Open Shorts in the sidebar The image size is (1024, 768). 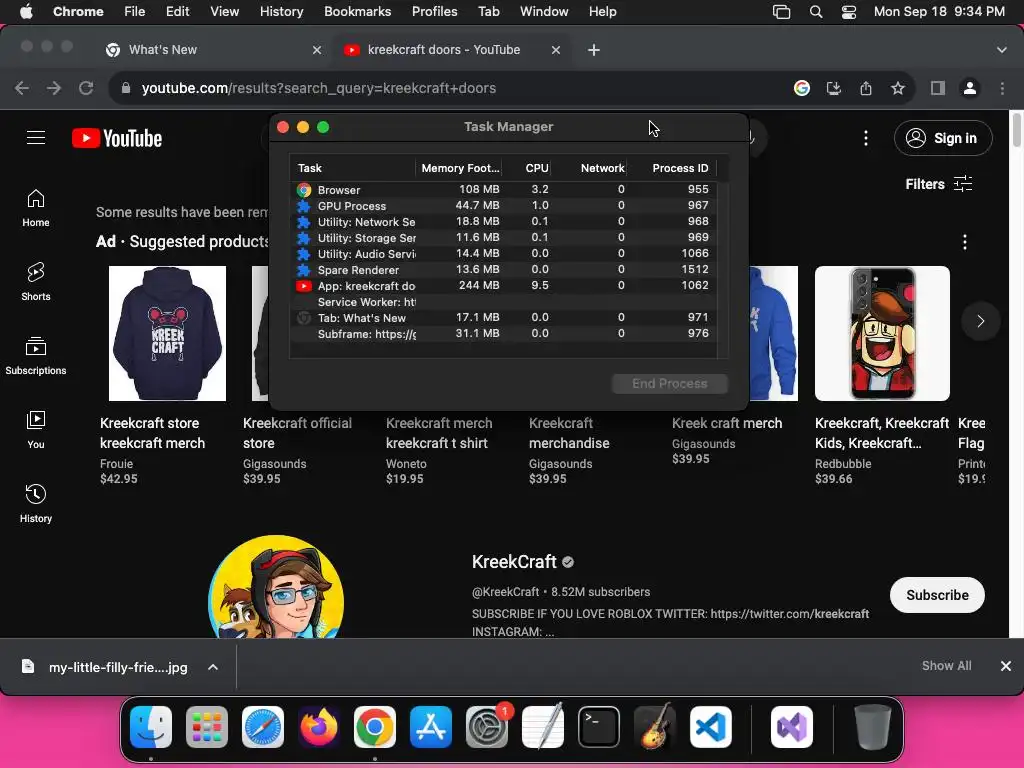click(x=36, y=282)
